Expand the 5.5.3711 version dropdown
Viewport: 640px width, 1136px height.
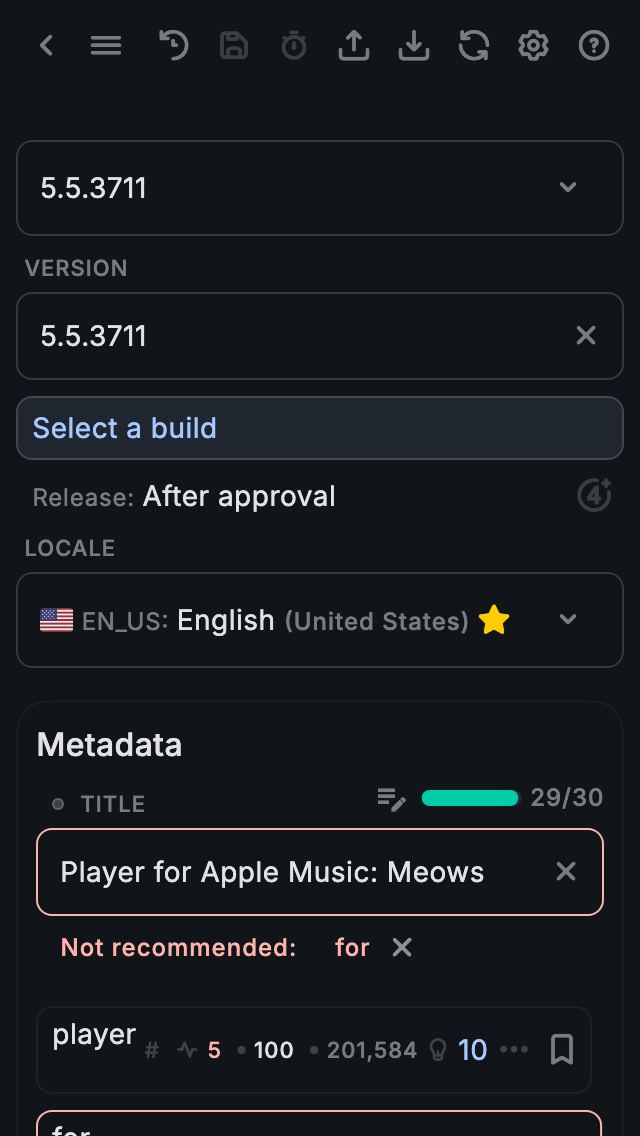point(568,187)
